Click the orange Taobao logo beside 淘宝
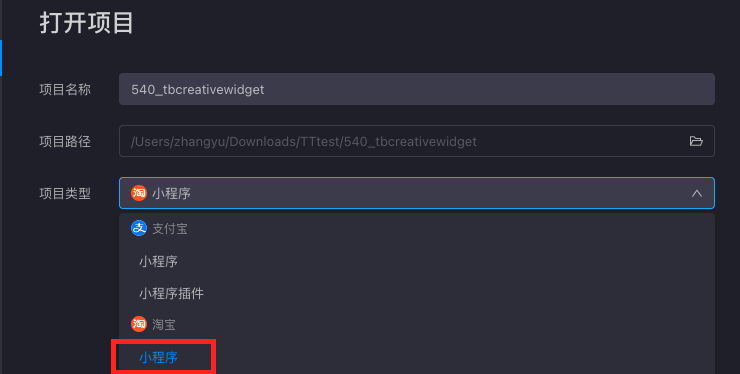The height and width of the screenshot is (374, 740). coord(139,324)
